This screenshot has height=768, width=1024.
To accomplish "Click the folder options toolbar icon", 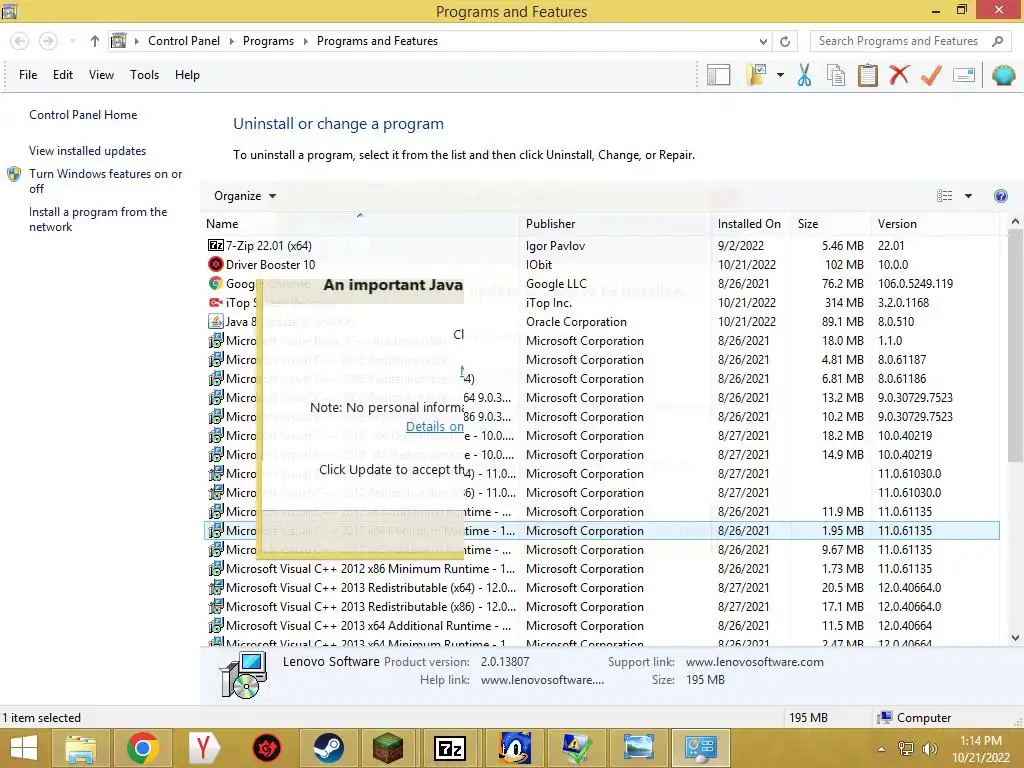I will click(756, 75).
